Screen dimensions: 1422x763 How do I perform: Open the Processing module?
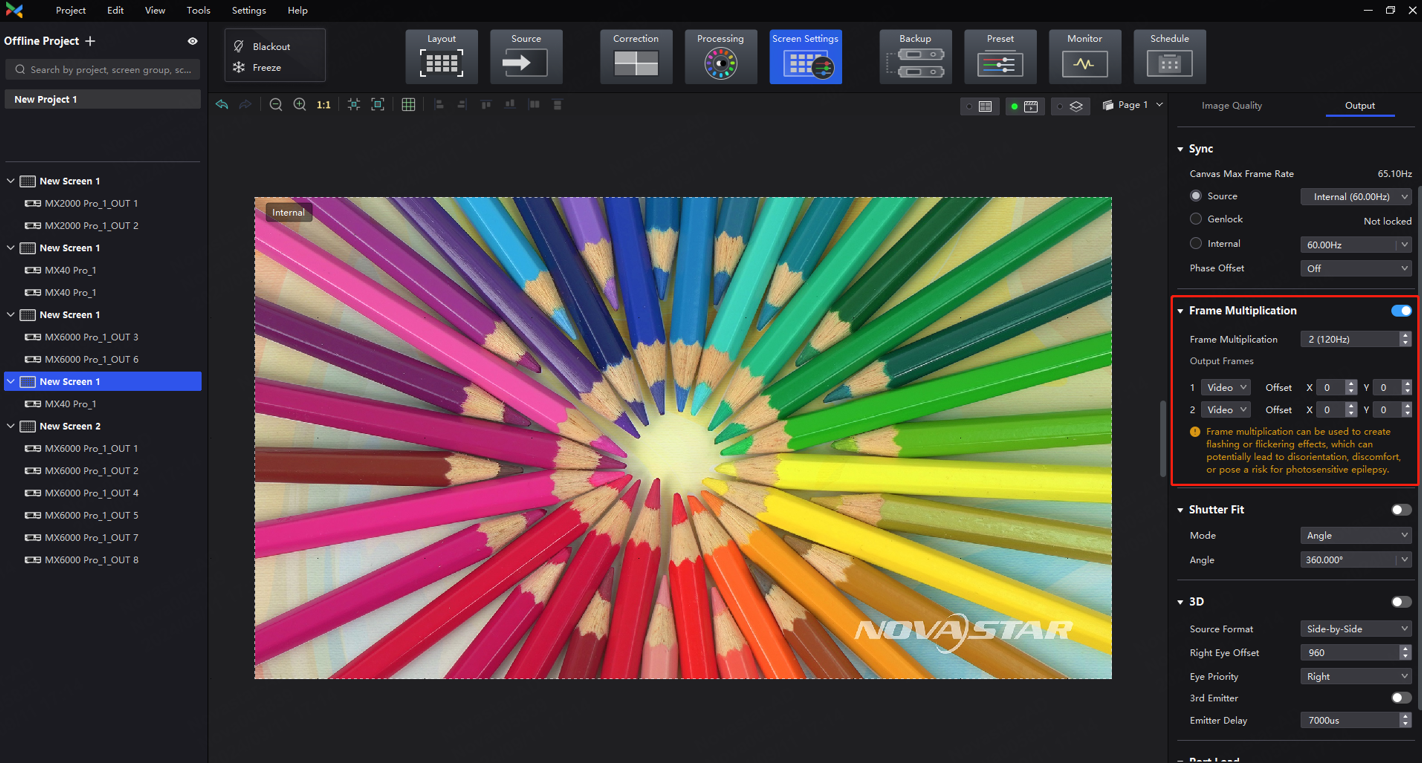click(x=721, y=56)
